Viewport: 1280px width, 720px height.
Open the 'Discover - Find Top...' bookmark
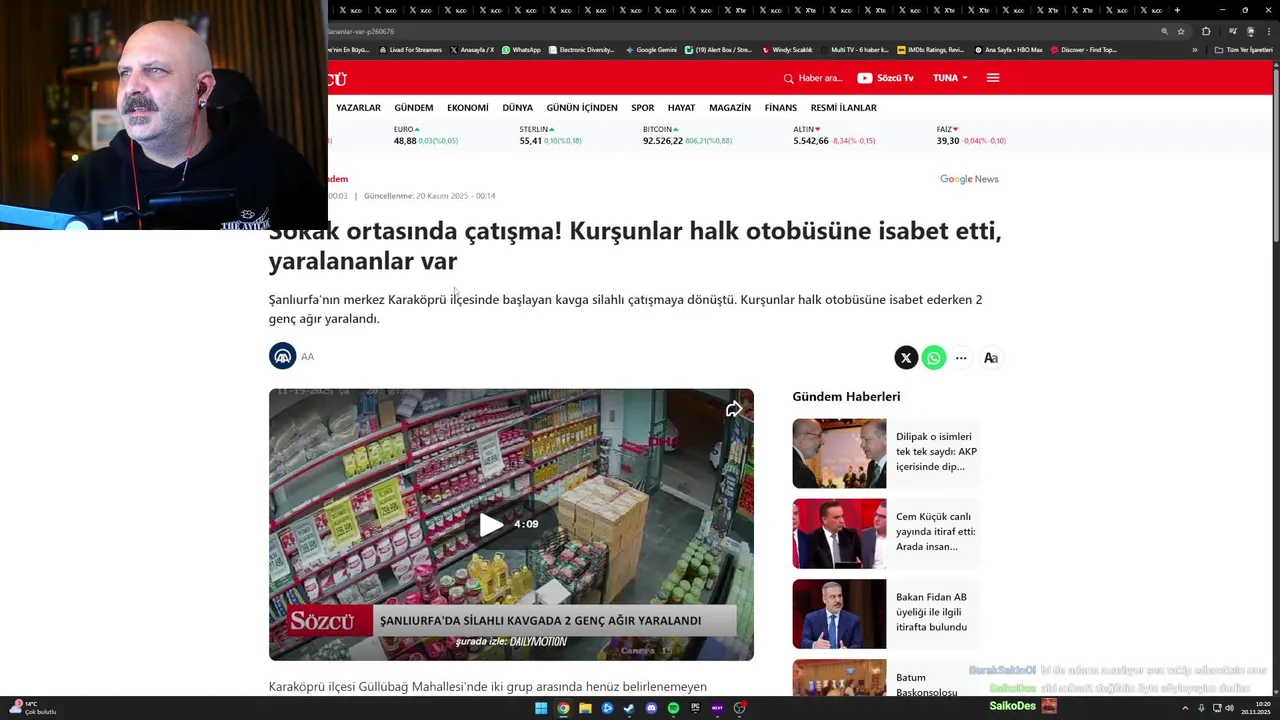(x=1084, y=50)
